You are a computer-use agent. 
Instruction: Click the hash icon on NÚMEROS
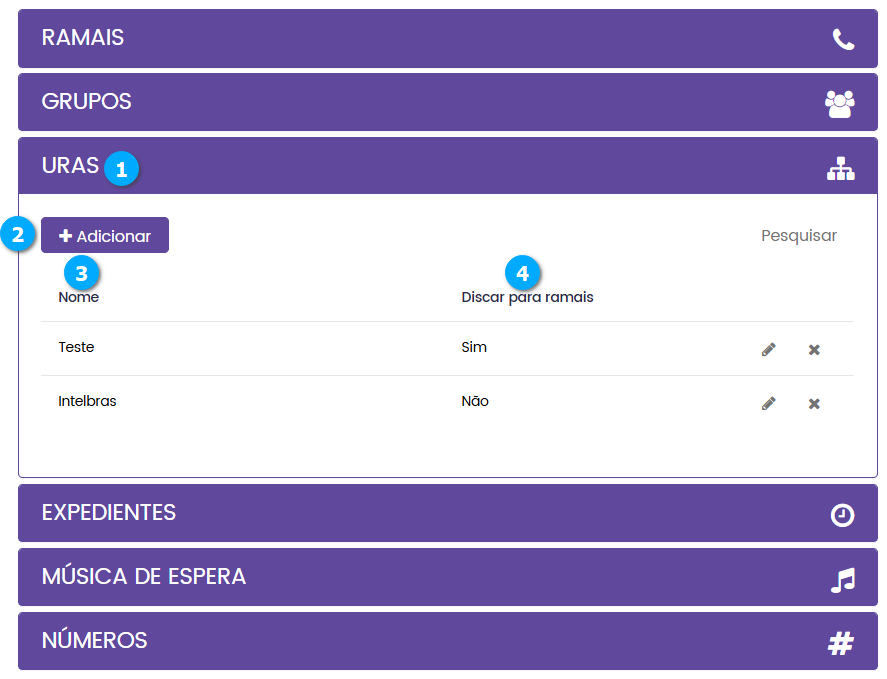point(841,644)
